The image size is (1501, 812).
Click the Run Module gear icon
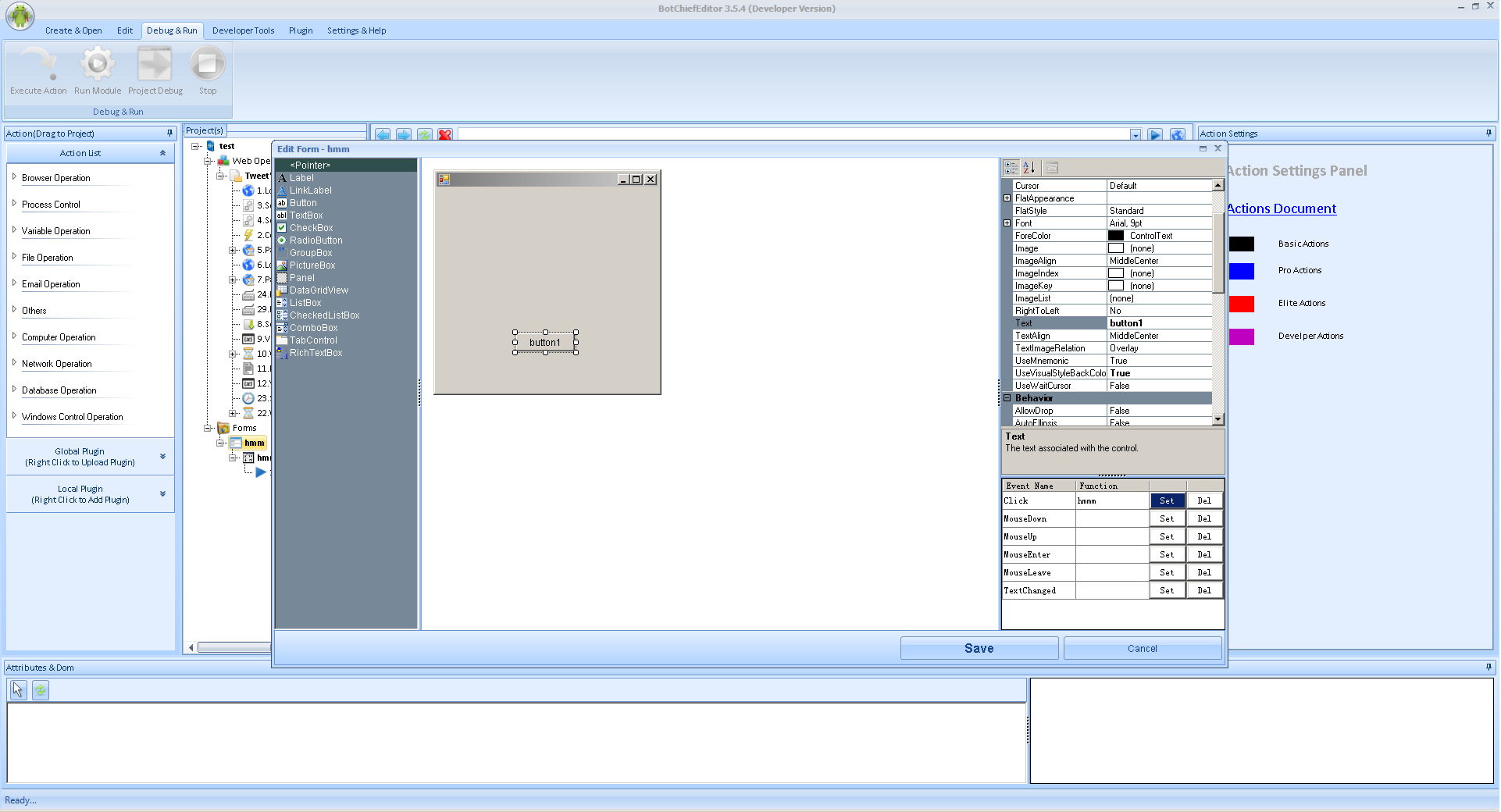point(98,64)
